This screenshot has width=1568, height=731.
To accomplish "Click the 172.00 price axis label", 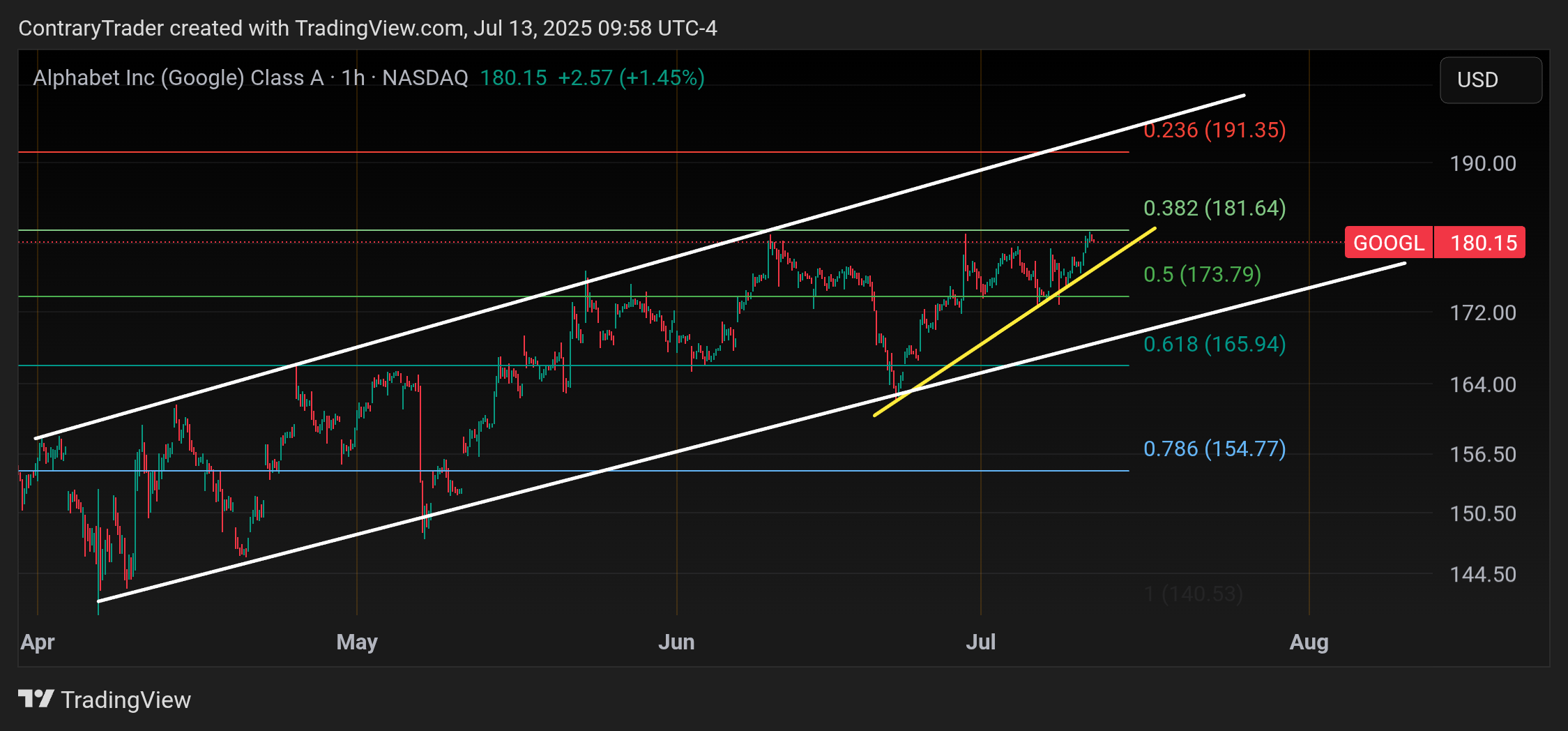I will pos(1483,313).
